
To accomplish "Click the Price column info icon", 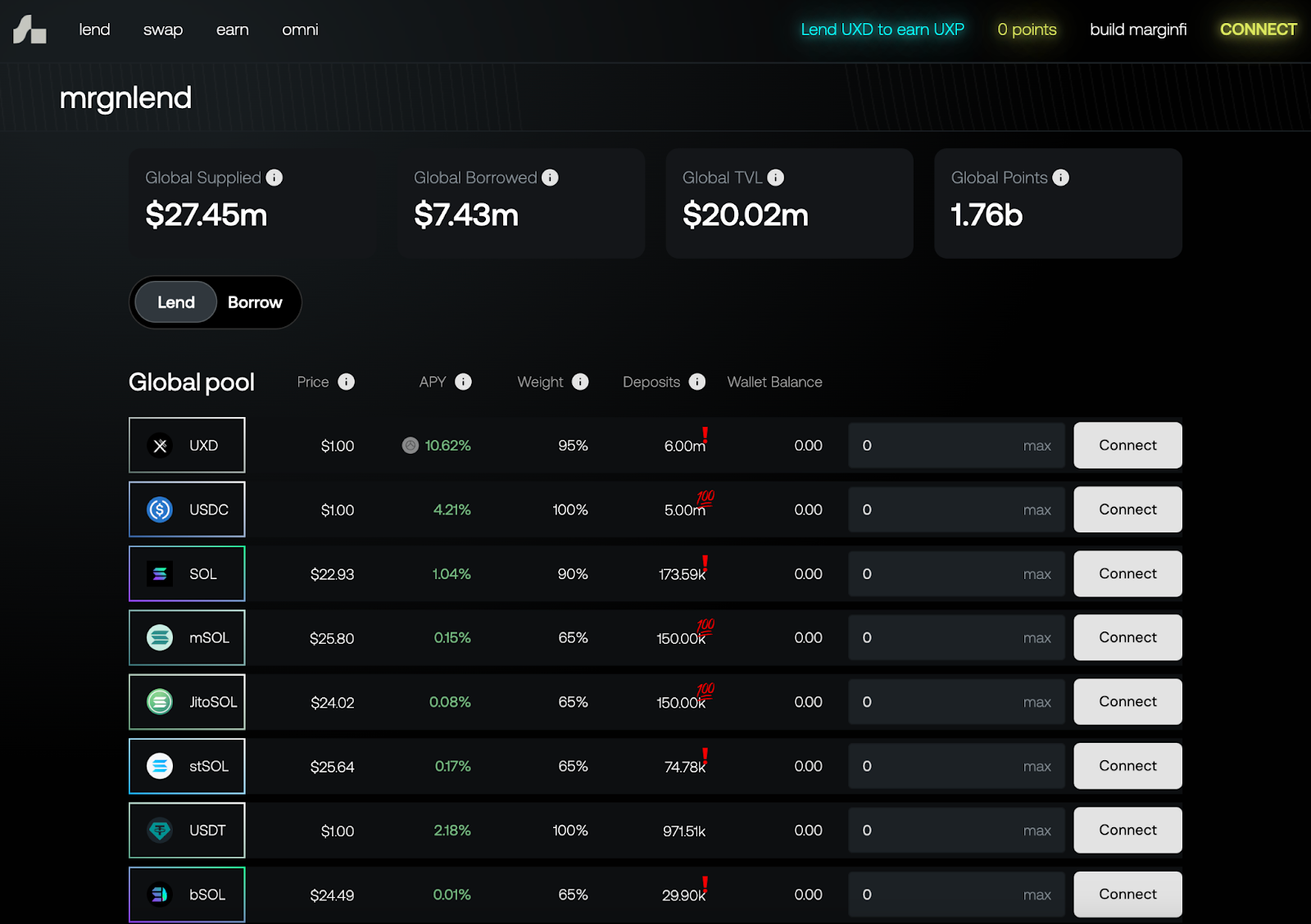I will click(347, 382).
